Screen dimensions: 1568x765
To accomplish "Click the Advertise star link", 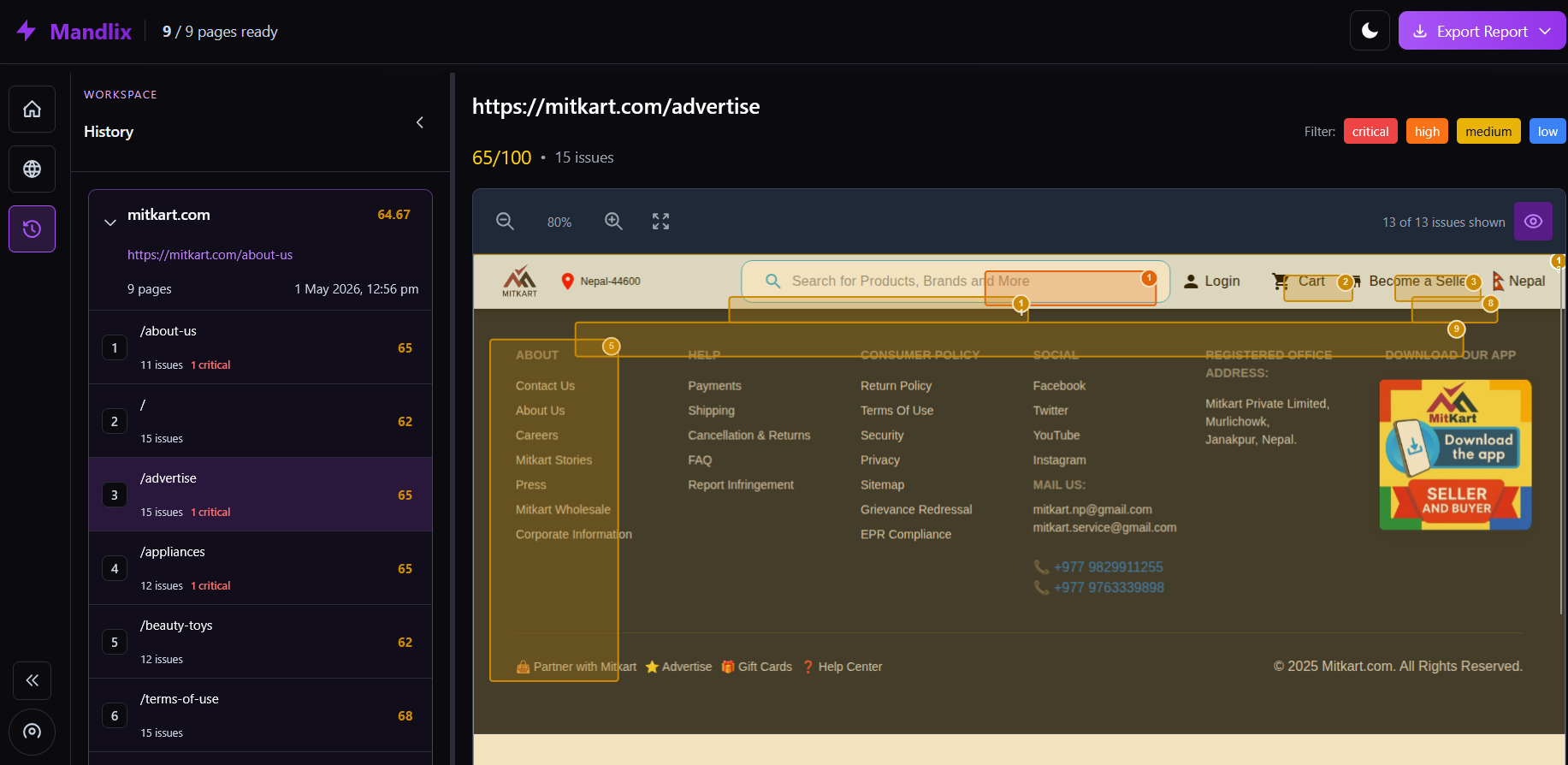I will coord(678,667).
